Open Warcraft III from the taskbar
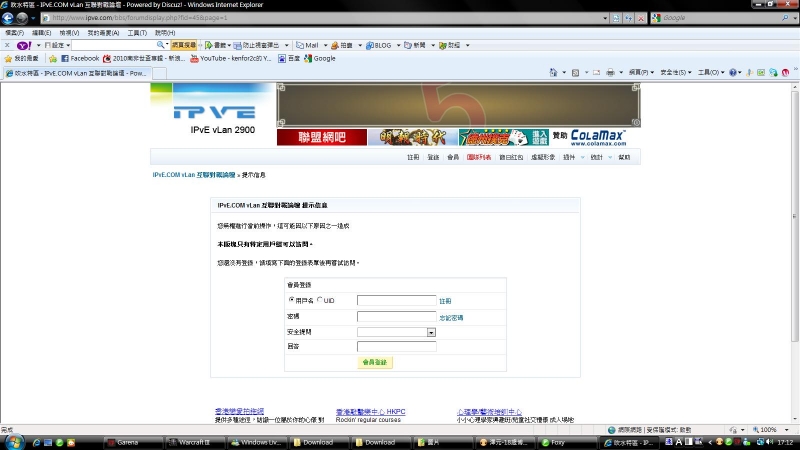 point(195,442)
